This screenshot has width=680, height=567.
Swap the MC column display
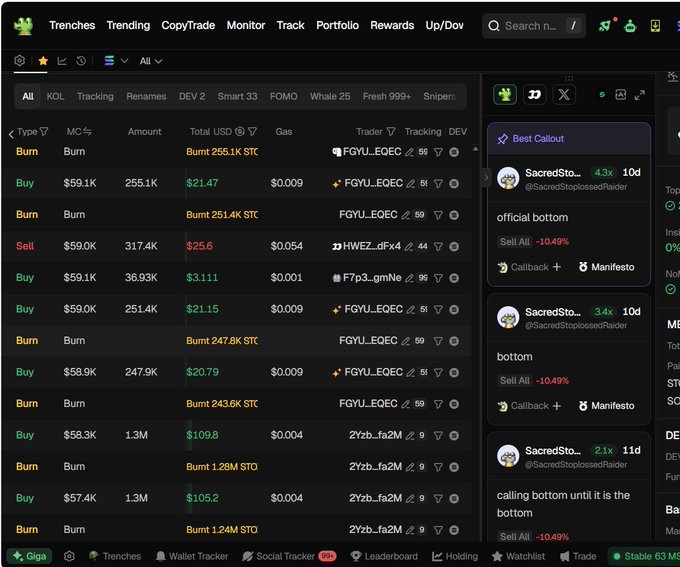(x=87, y=131)
